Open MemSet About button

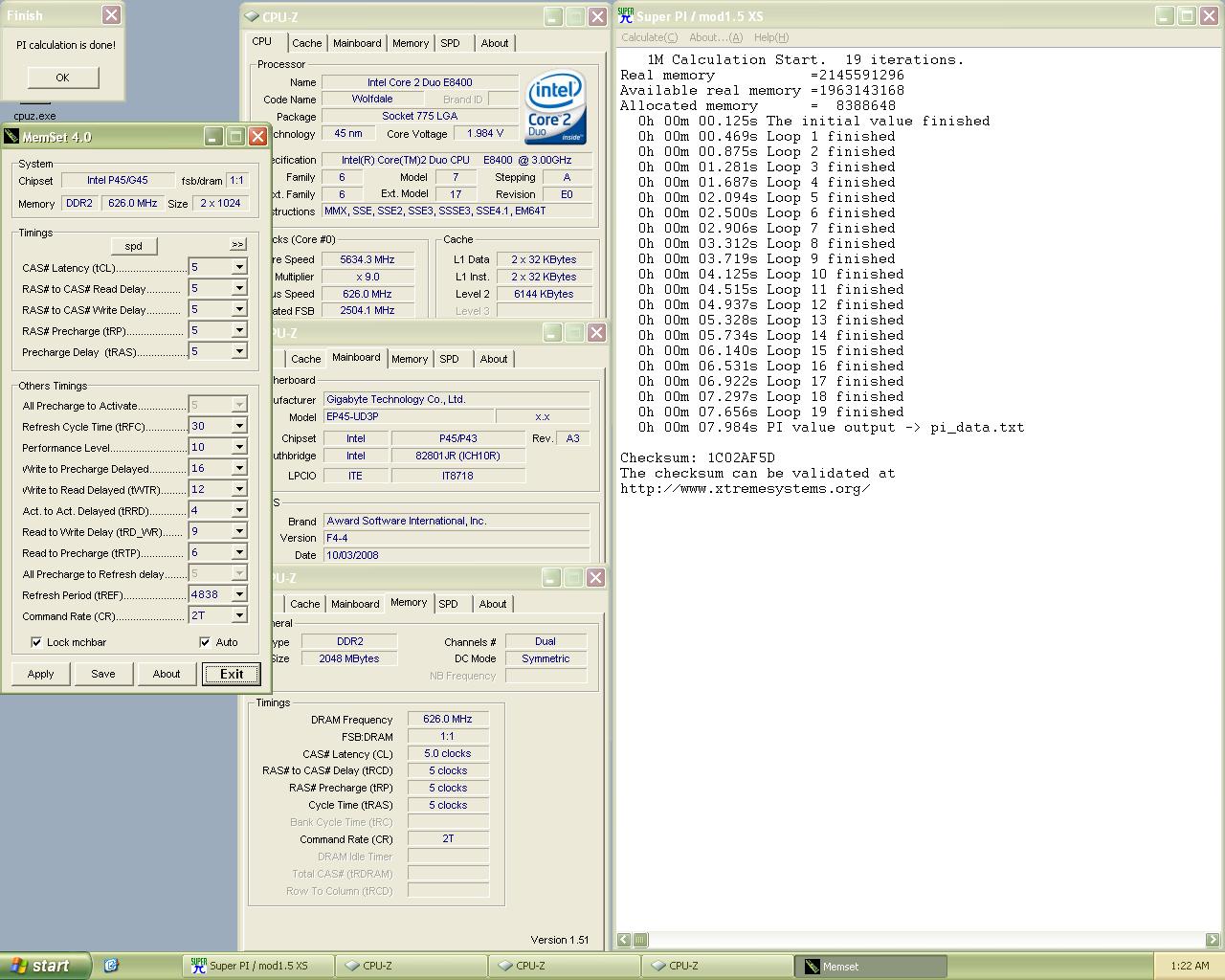167,674
